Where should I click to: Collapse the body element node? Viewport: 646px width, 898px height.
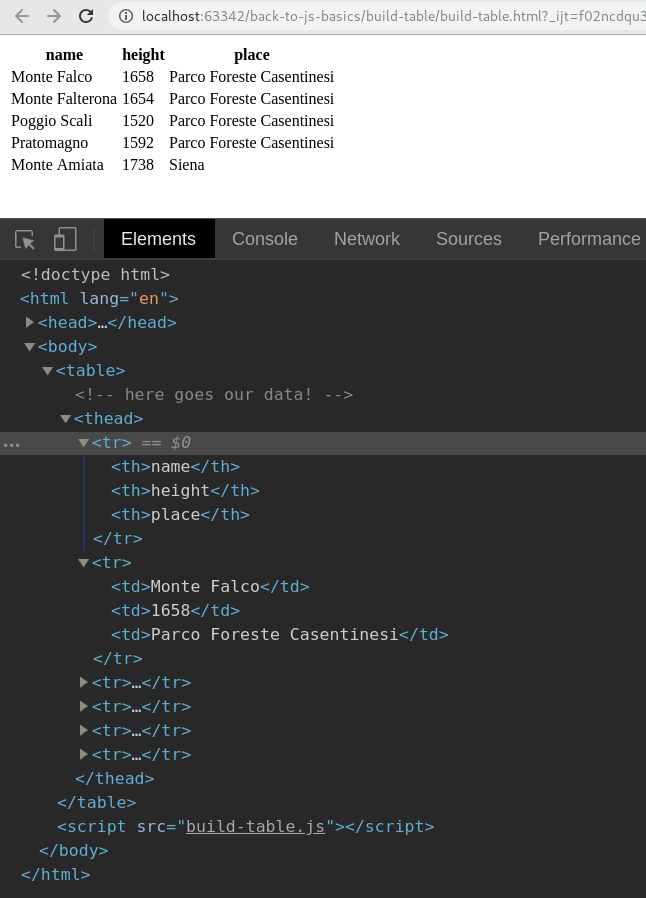click(x=30, y=347)
